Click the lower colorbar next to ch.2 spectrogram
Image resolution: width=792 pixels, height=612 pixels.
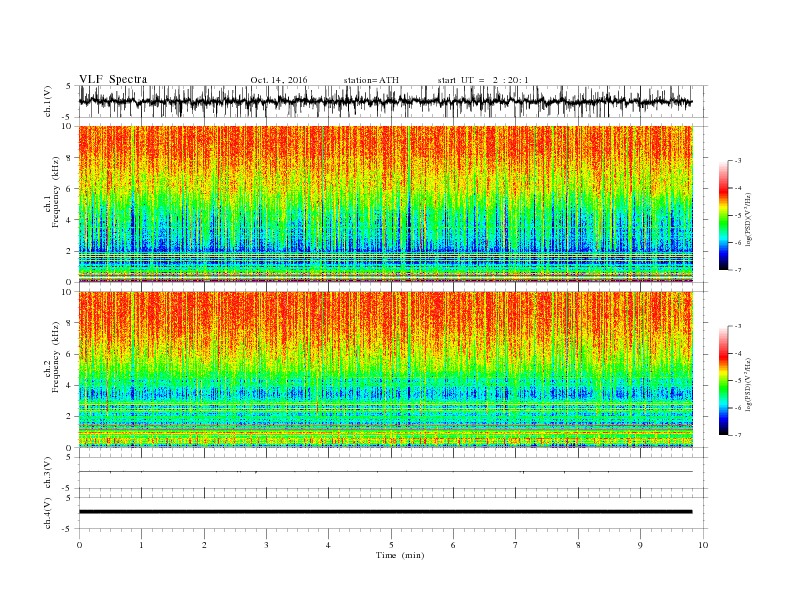pyautogui.click(x=723, y=380)
